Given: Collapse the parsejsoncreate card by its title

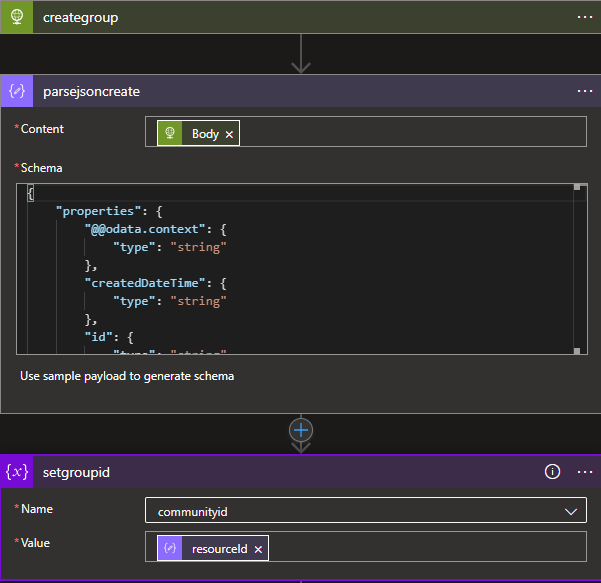Looking at the screenshot, I should 92,91.
